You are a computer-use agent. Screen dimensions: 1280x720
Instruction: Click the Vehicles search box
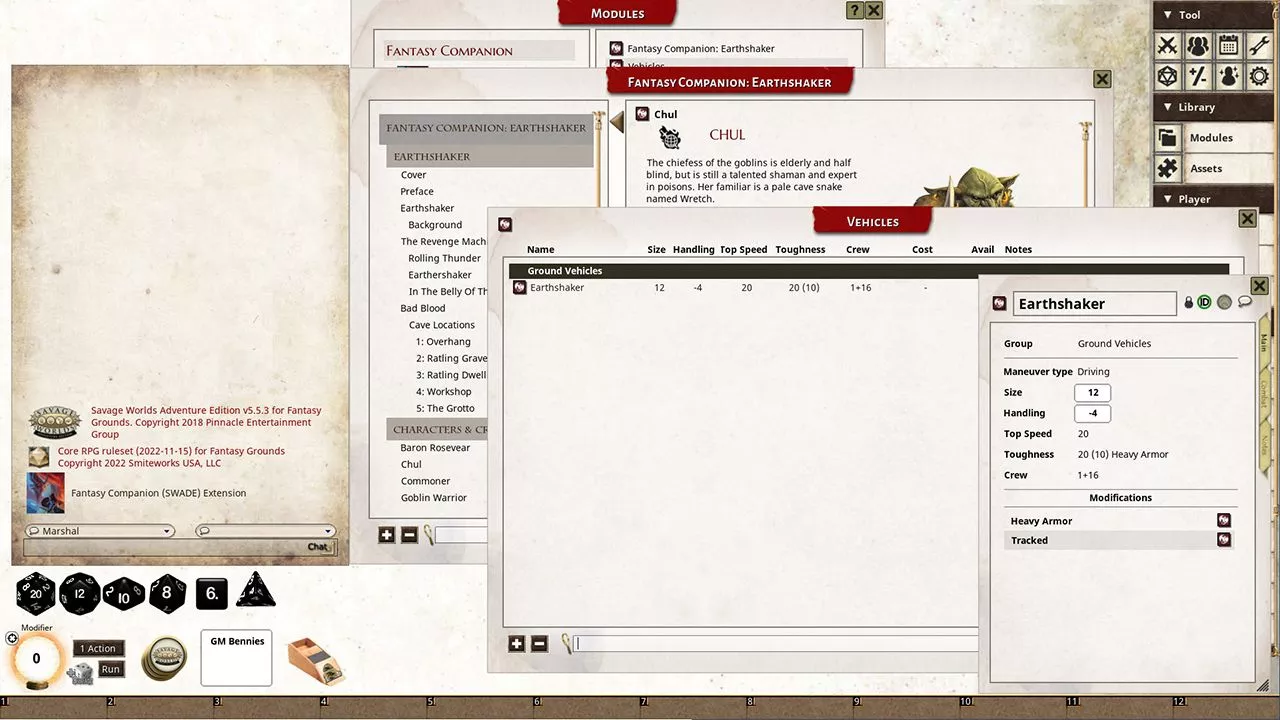(776, 644)
